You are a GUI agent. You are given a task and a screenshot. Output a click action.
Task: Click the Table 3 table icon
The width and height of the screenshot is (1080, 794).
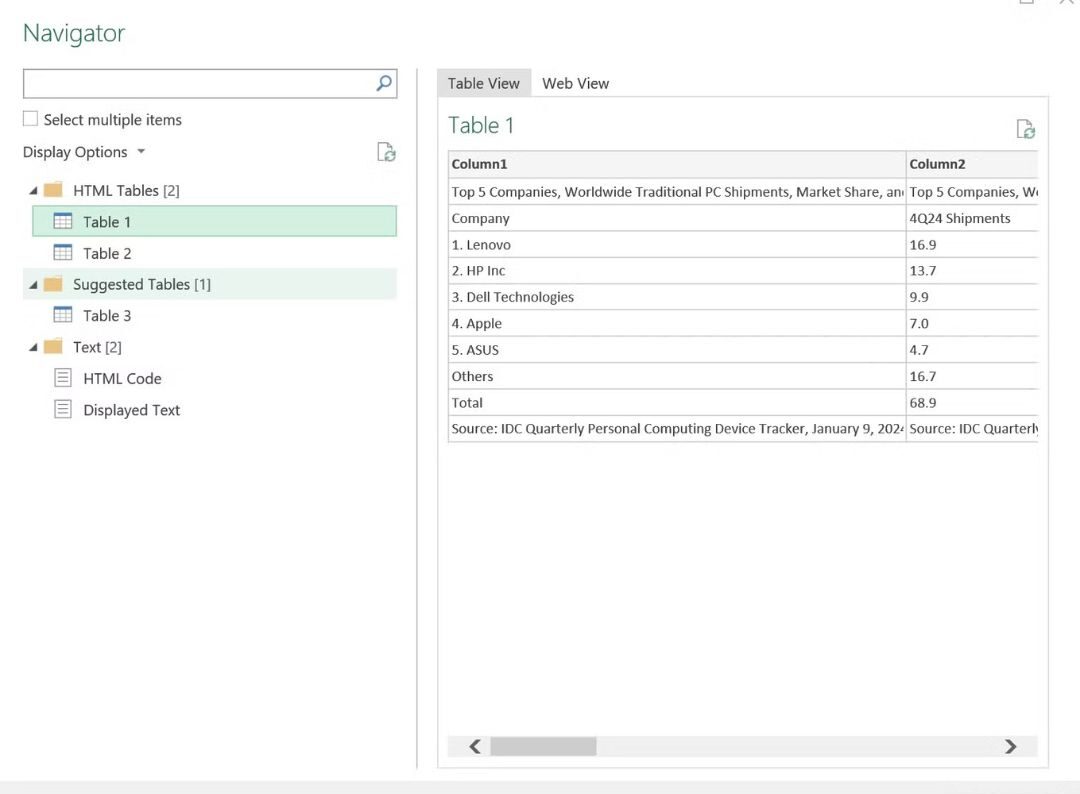(x=63, y=315)
